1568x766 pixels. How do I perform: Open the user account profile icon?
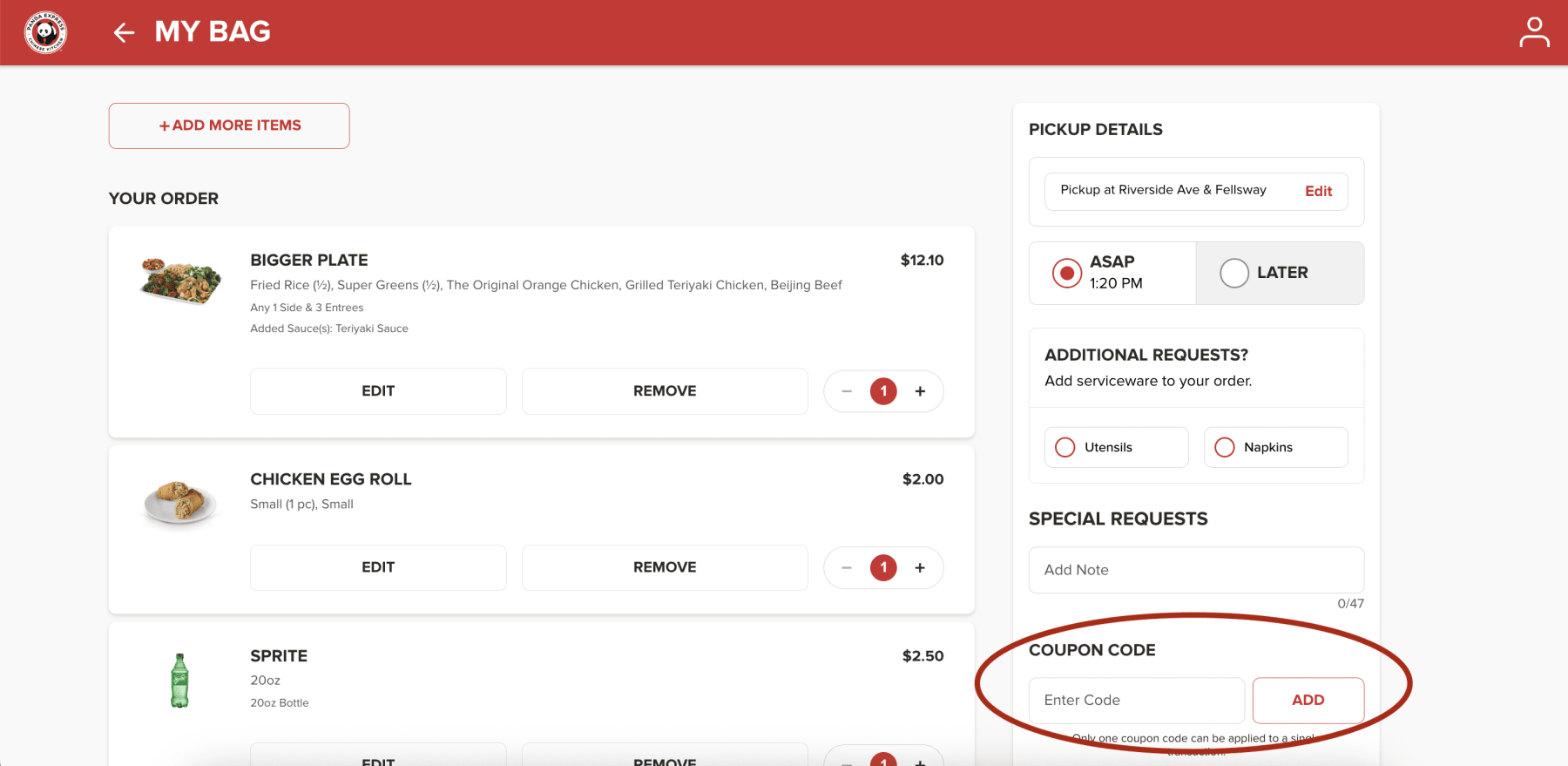tap(1534, 32)
